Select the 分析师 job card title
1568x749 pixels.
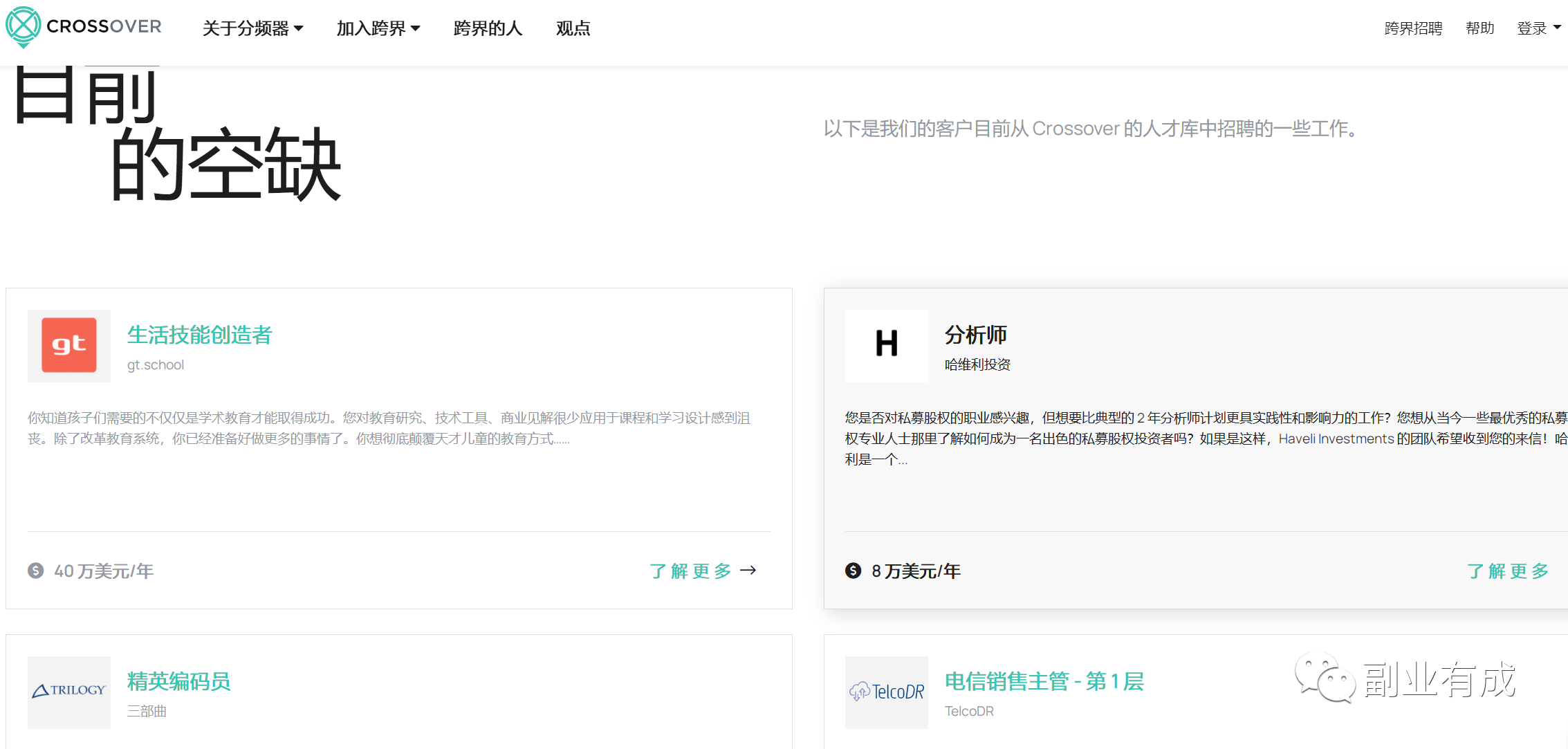pos(976,335)
